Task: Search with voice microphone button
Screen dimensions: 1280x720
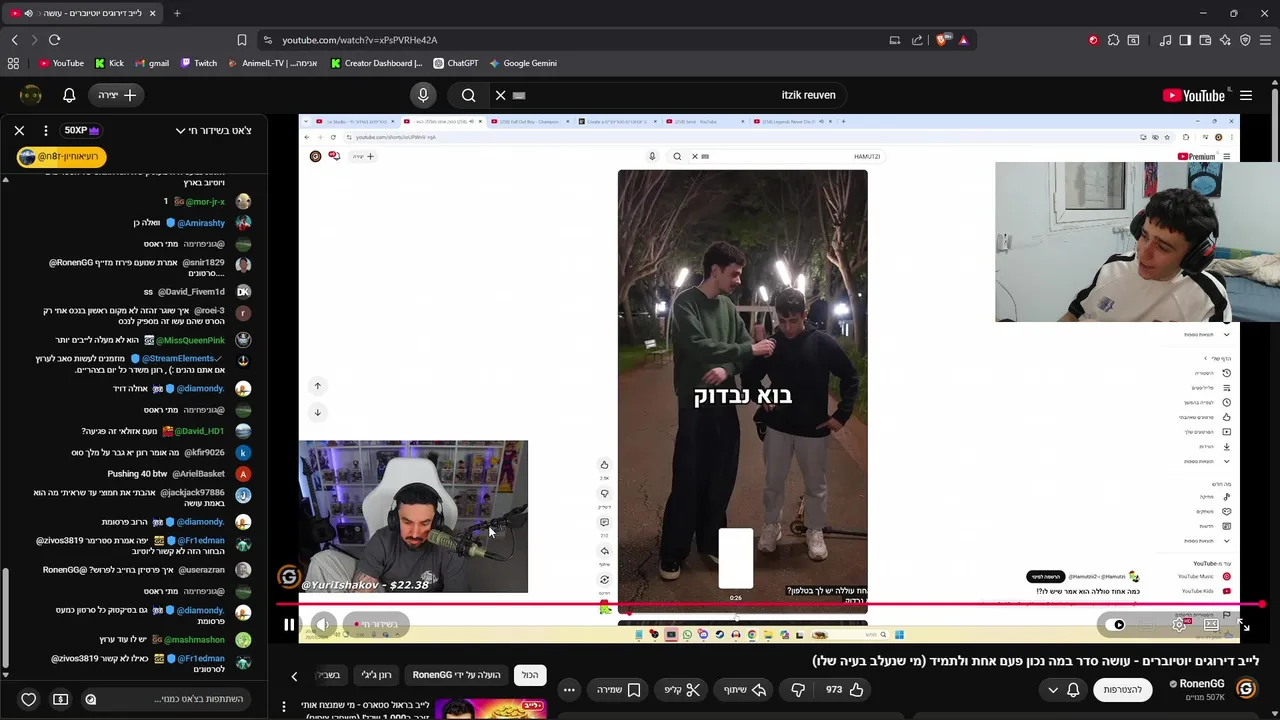Action: pyautogui.click(x=423, y=95)
